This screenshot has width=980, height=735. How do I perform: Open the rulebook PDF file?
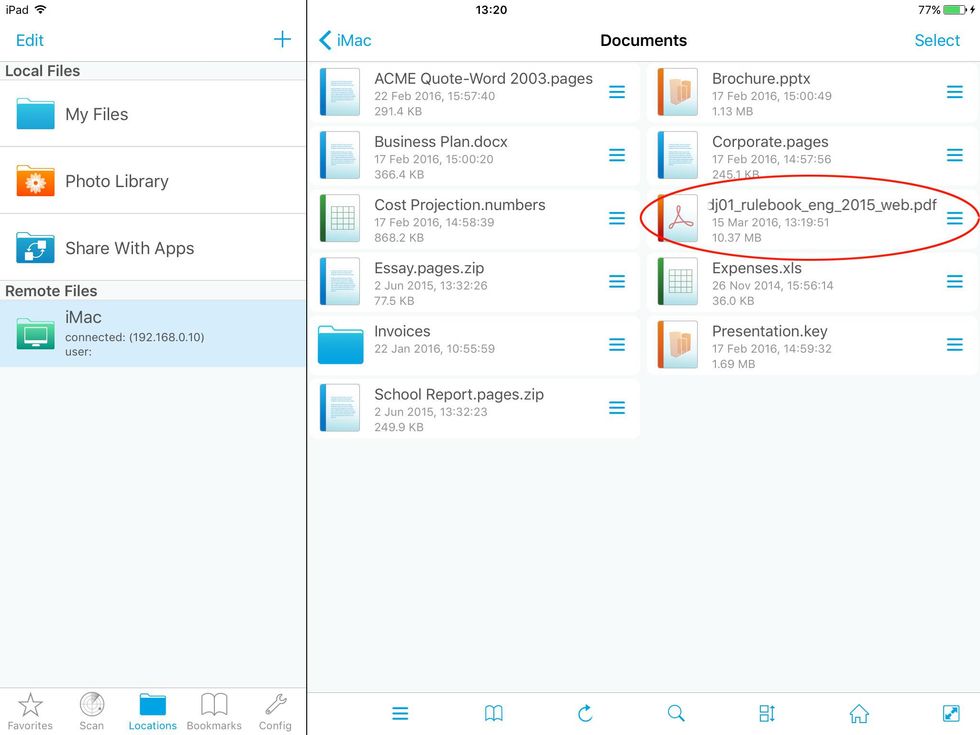tap(800, 218)
